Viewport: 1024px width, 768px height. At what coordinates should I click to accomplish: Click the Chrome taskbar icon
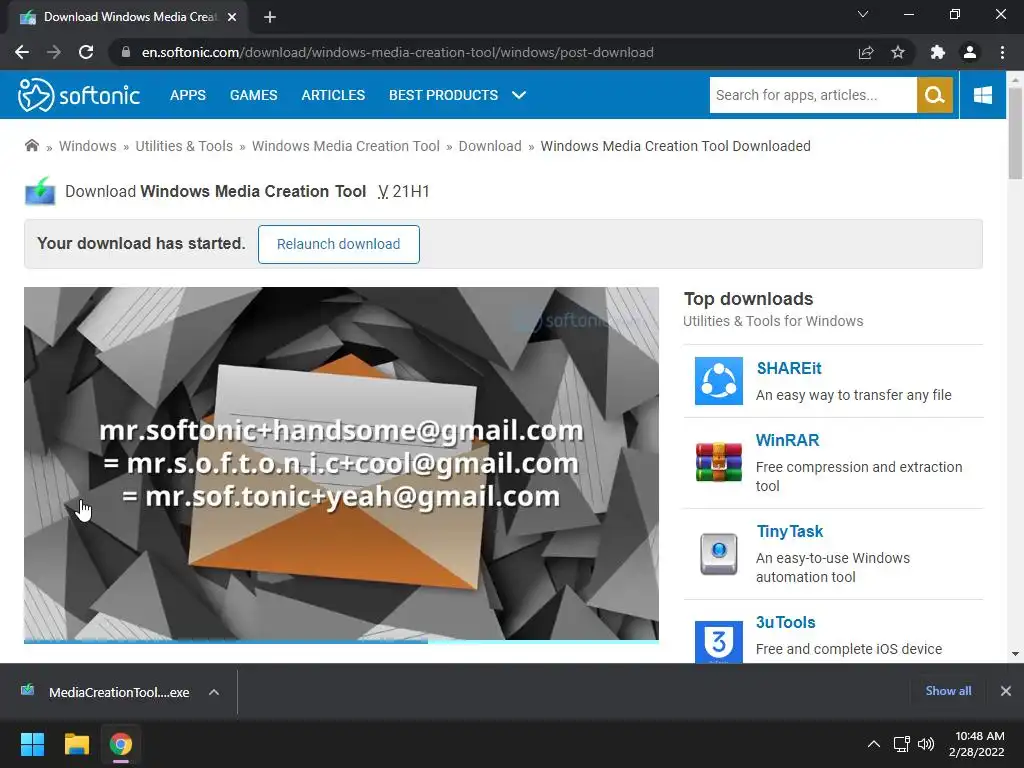pos(121,744)
